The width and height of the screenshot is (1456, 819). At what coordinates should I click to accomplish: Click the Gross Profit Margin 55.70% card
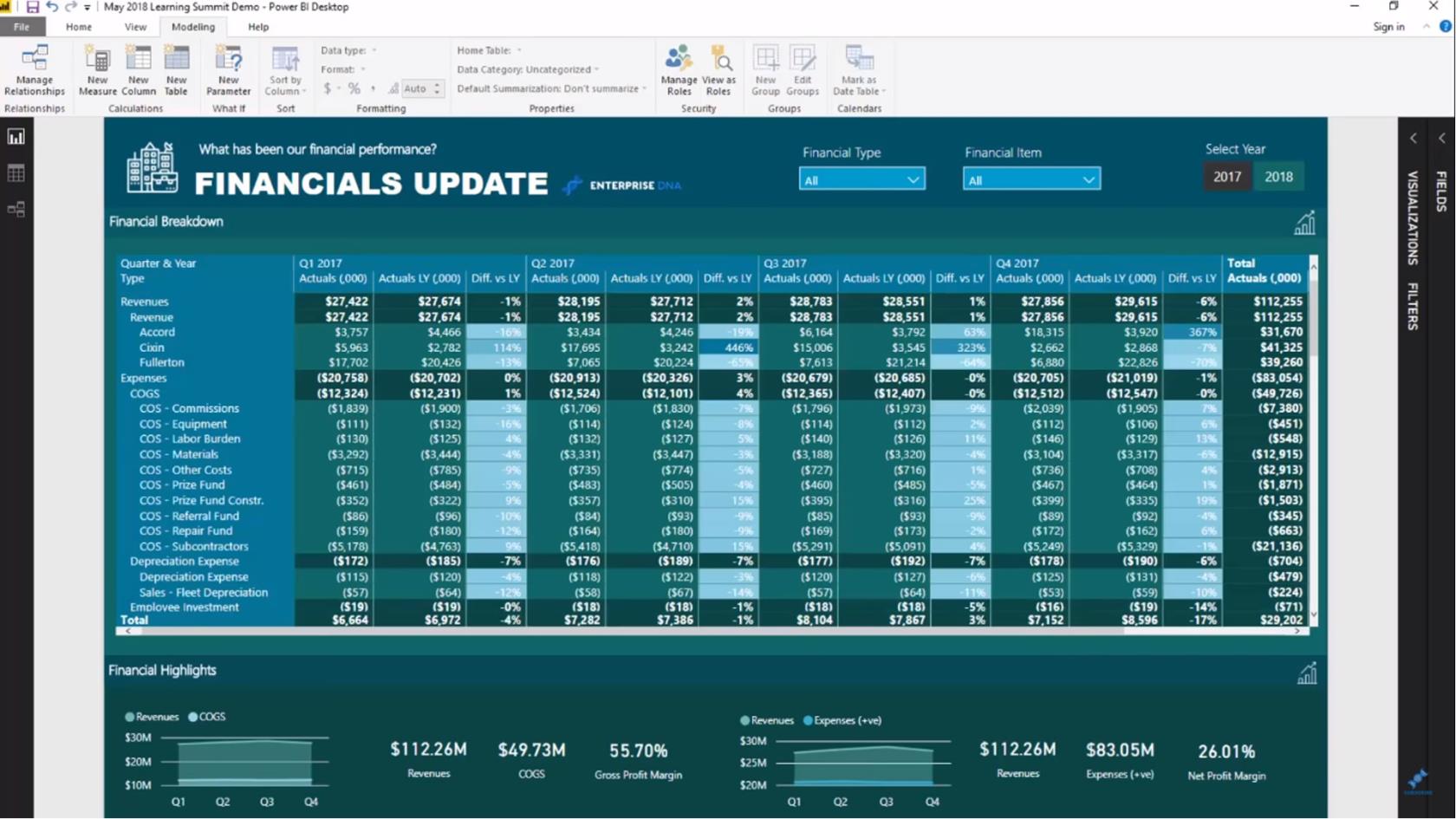pos(639,761)
